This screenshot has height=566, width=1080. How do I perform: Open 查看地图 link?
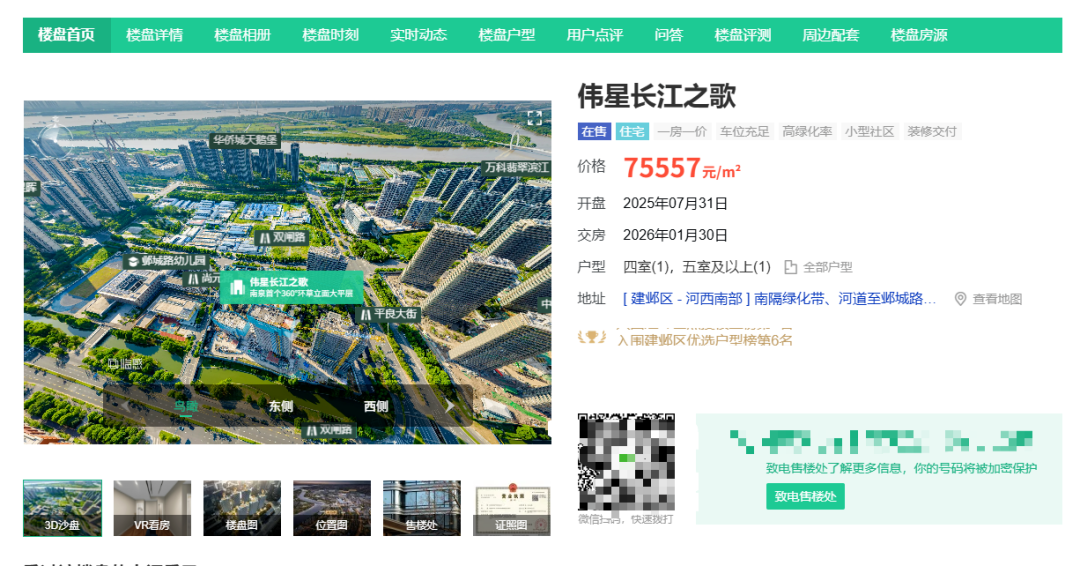(x=997, y=299)
